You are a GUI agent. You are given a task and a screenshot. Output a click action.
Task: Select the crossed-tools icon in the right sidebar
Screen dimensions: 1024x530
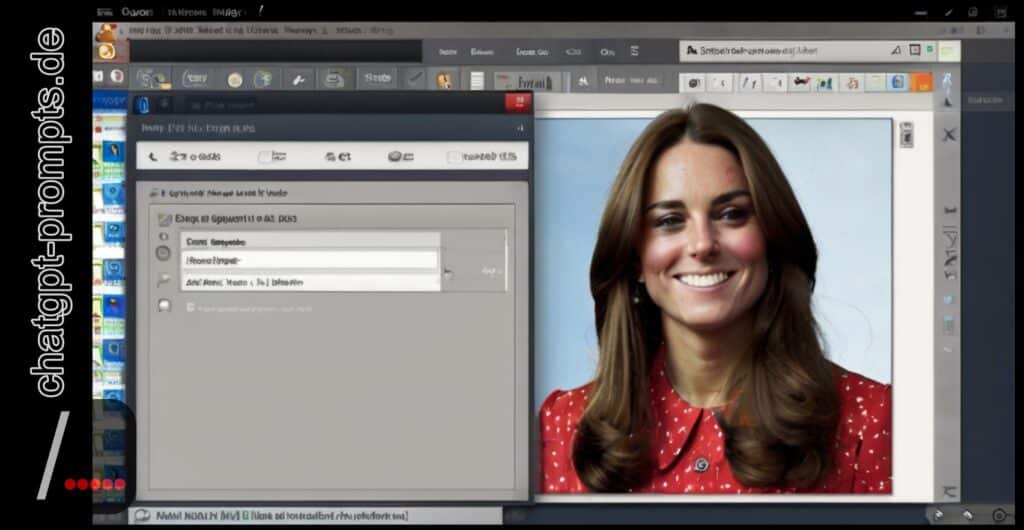(949, 134)
